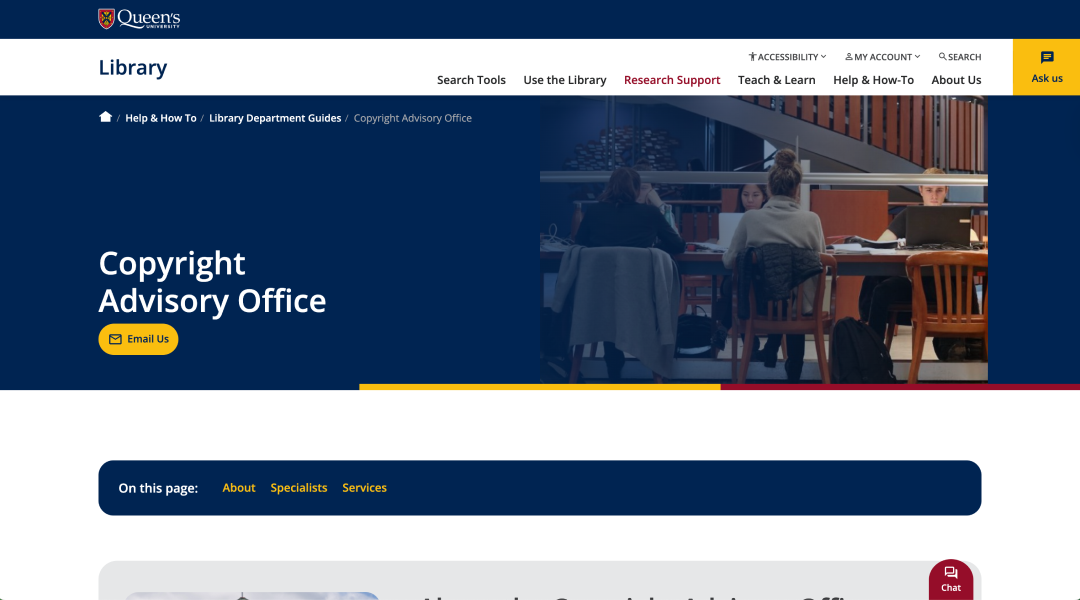Open the Search Tools menu
This screenshot has width=1080, height=600.
(x=471, y=80)
